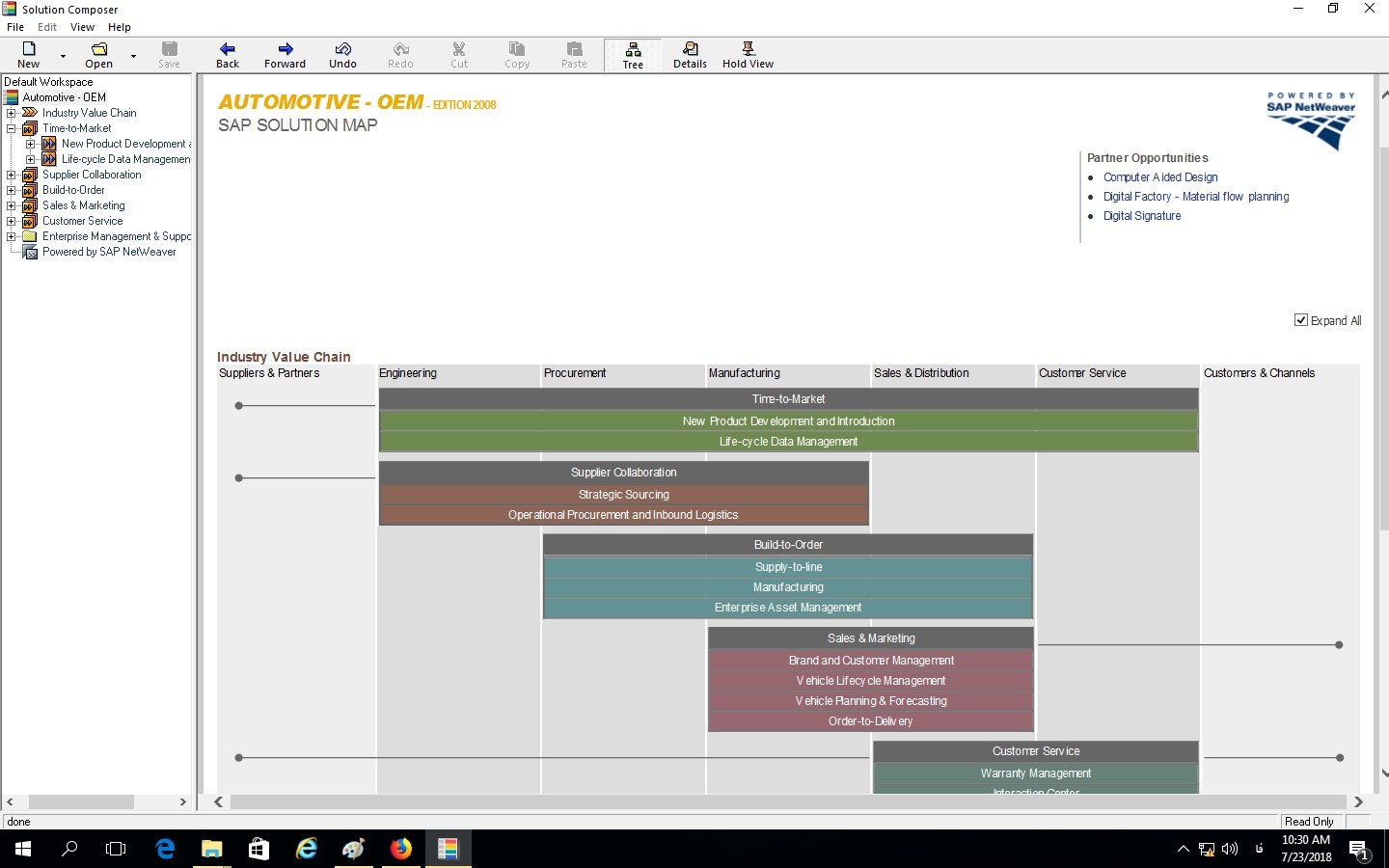Image resolution: width=1389 pixels, height=868 pixels.
Task: Expand the Enterprise Management tree node
Action: pos(12,236)
